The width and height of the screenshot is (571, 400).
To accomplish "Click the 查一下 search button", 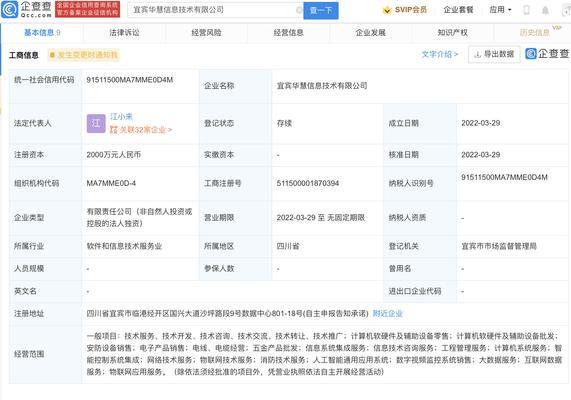I will 321,10.
